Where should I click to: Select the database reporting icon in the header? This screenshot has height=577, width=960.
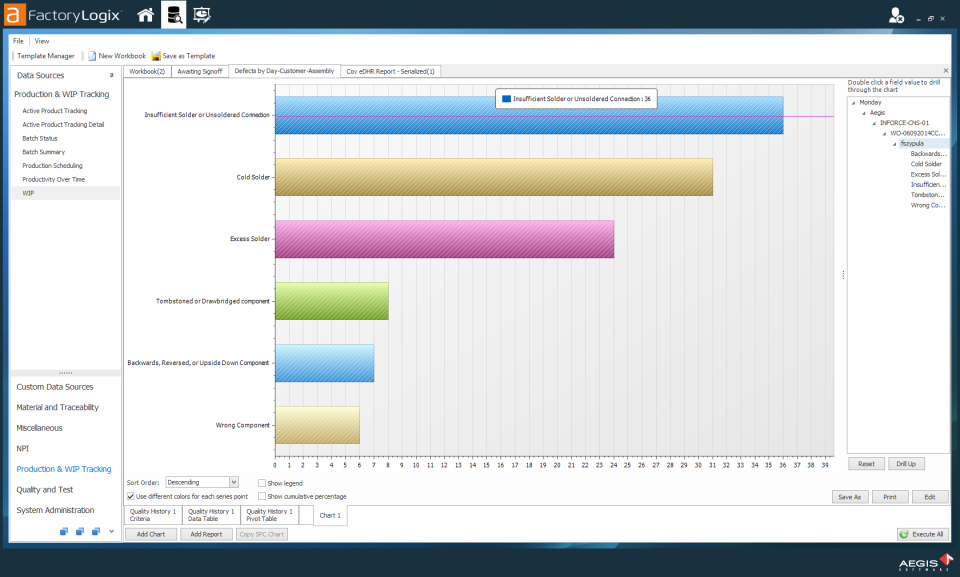pyautogui.click(x=172, y=15)
